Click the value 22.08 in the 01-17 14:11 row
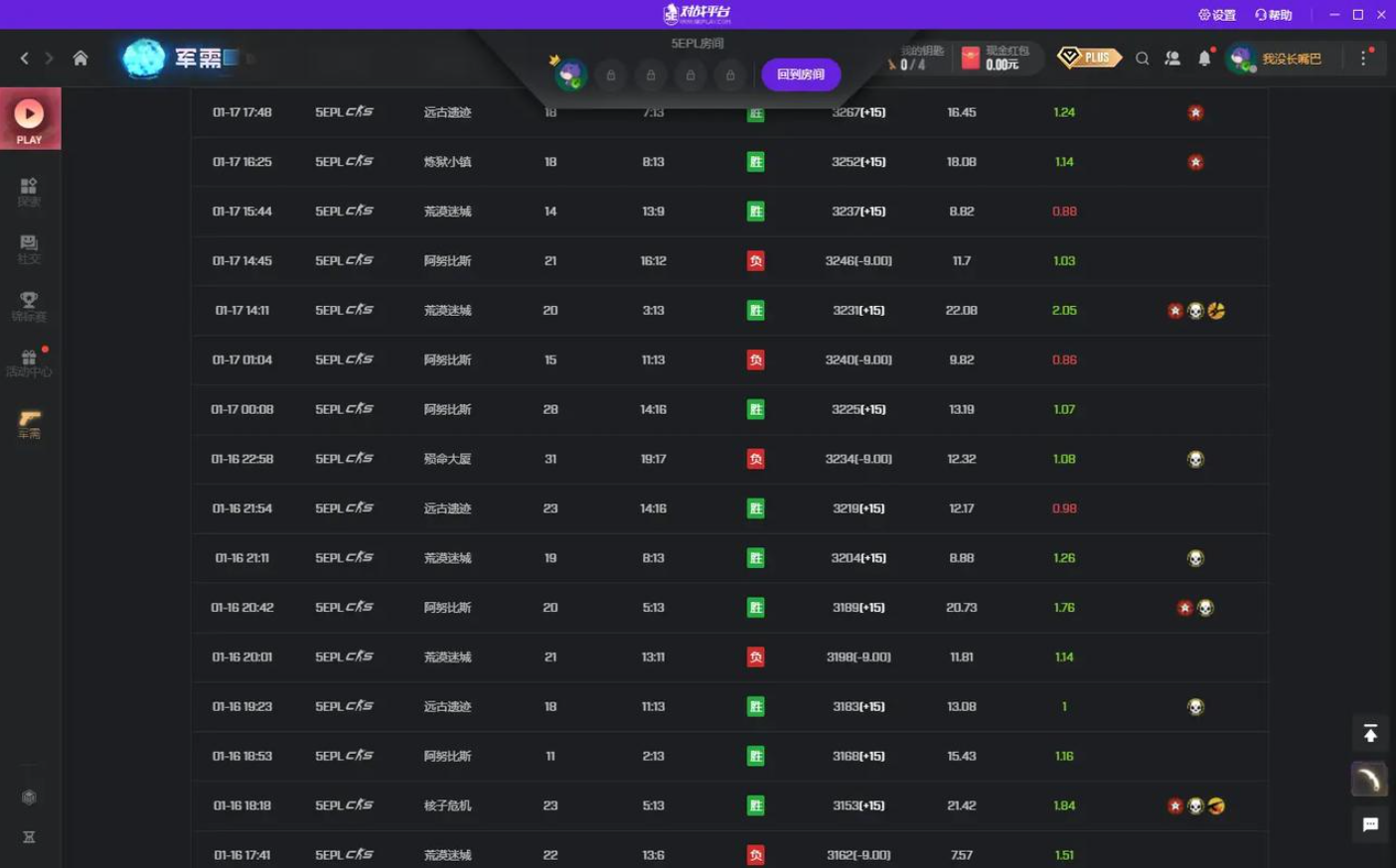The image size is (1396, 868). coord(962,311)
